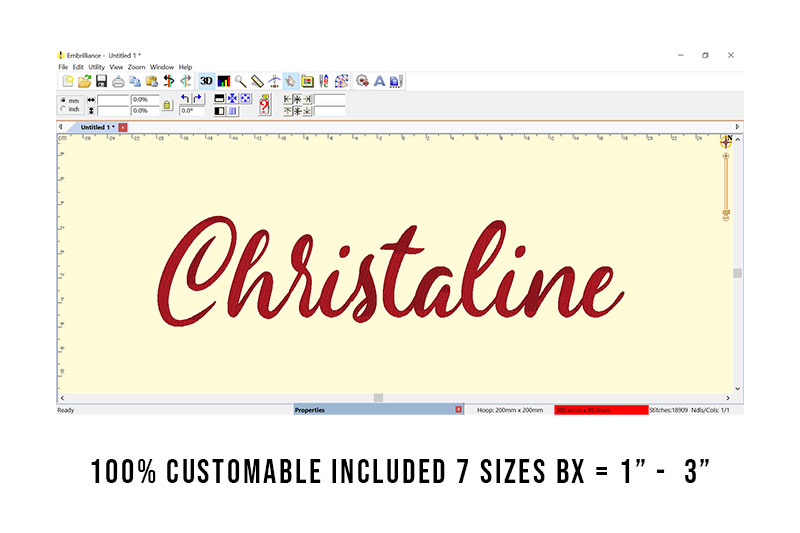Copy selection using the copy icon
Screen dimensions: 800x533
(x=135, y=81)
